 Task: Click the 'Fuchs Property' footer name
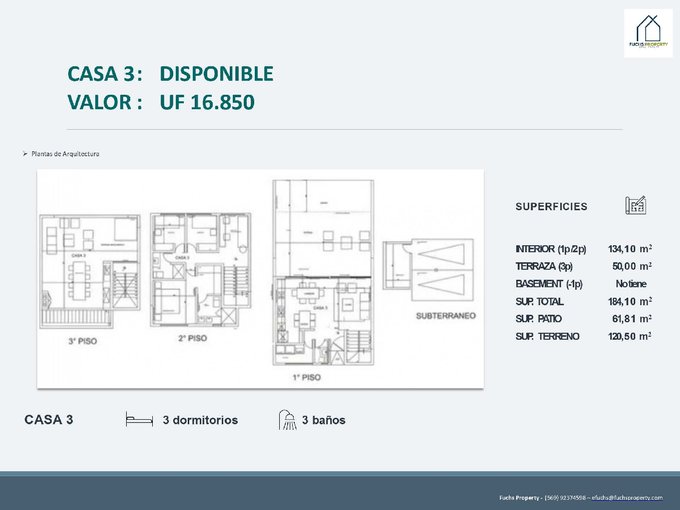tap(519, 498)
